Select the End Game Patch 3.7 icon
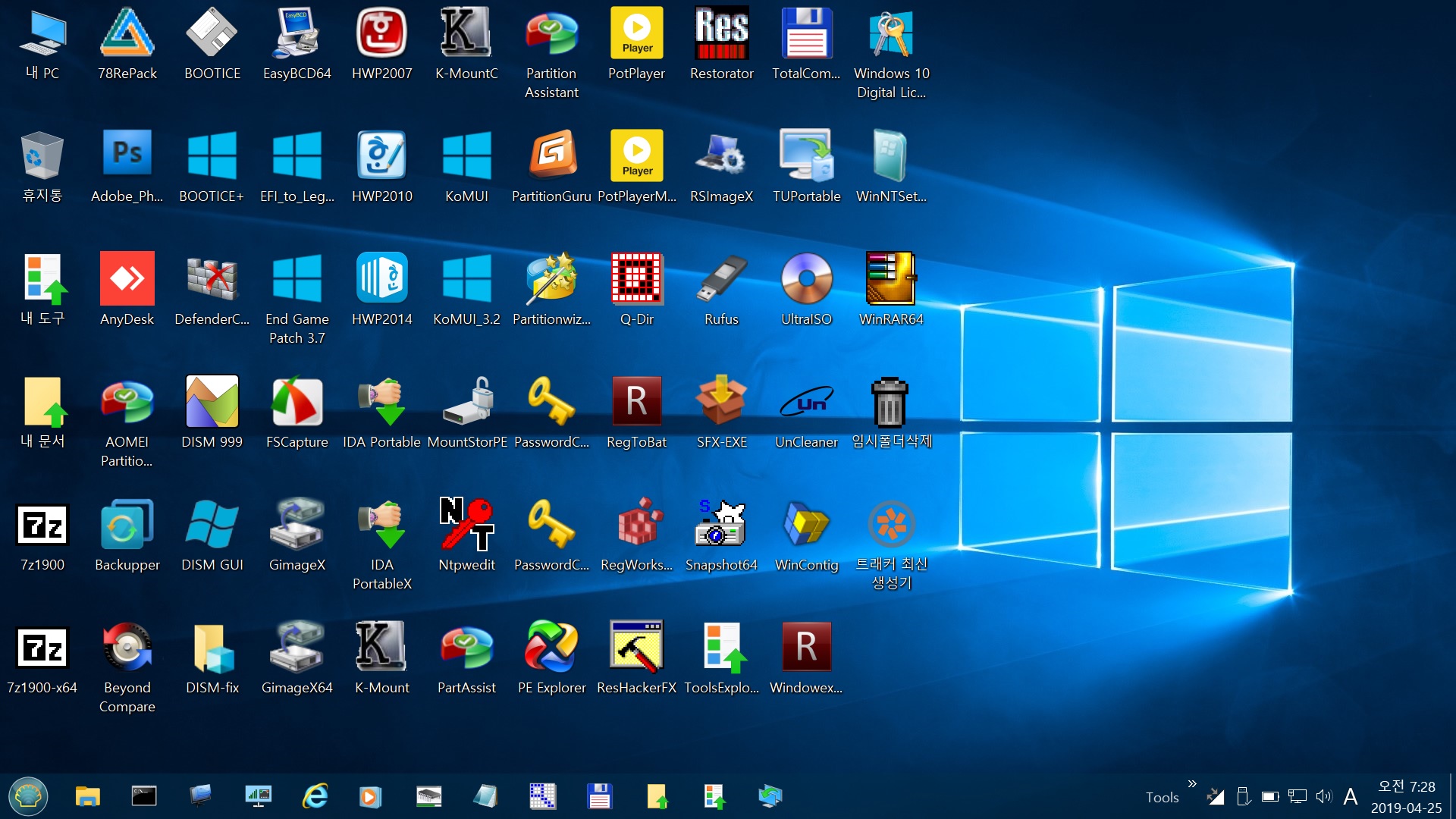 point(297,279)
